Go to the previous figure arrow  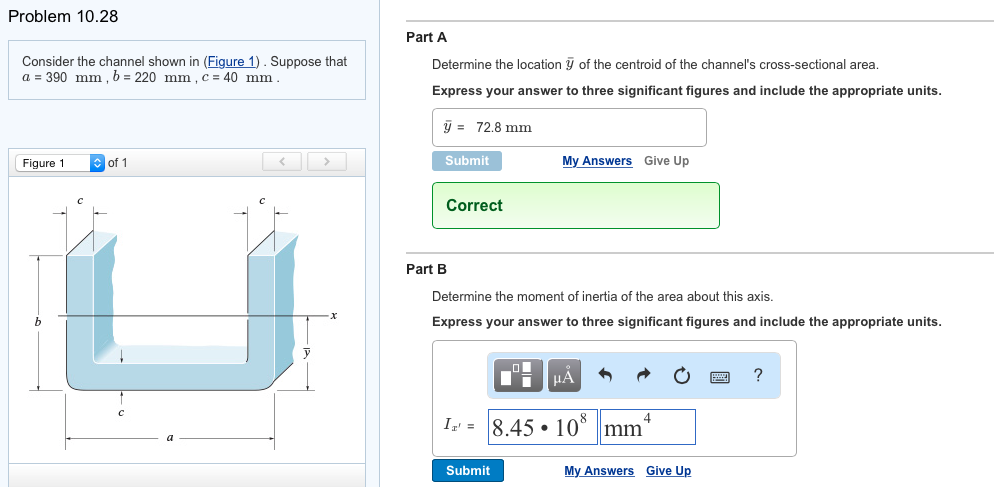(x=281, y=162)
